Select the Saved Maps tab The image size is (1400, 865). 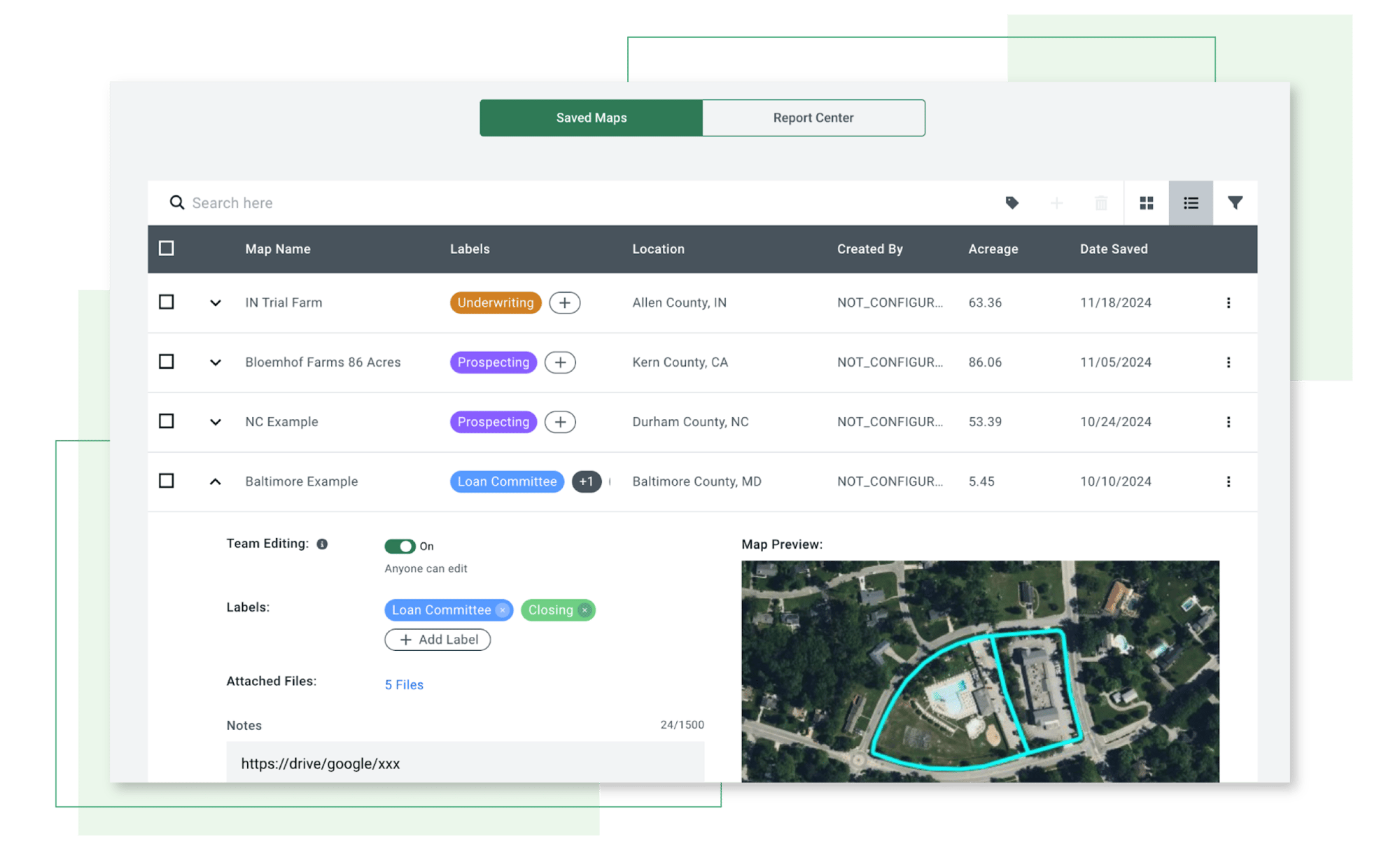pyautogui.click(x=591, y=118)
